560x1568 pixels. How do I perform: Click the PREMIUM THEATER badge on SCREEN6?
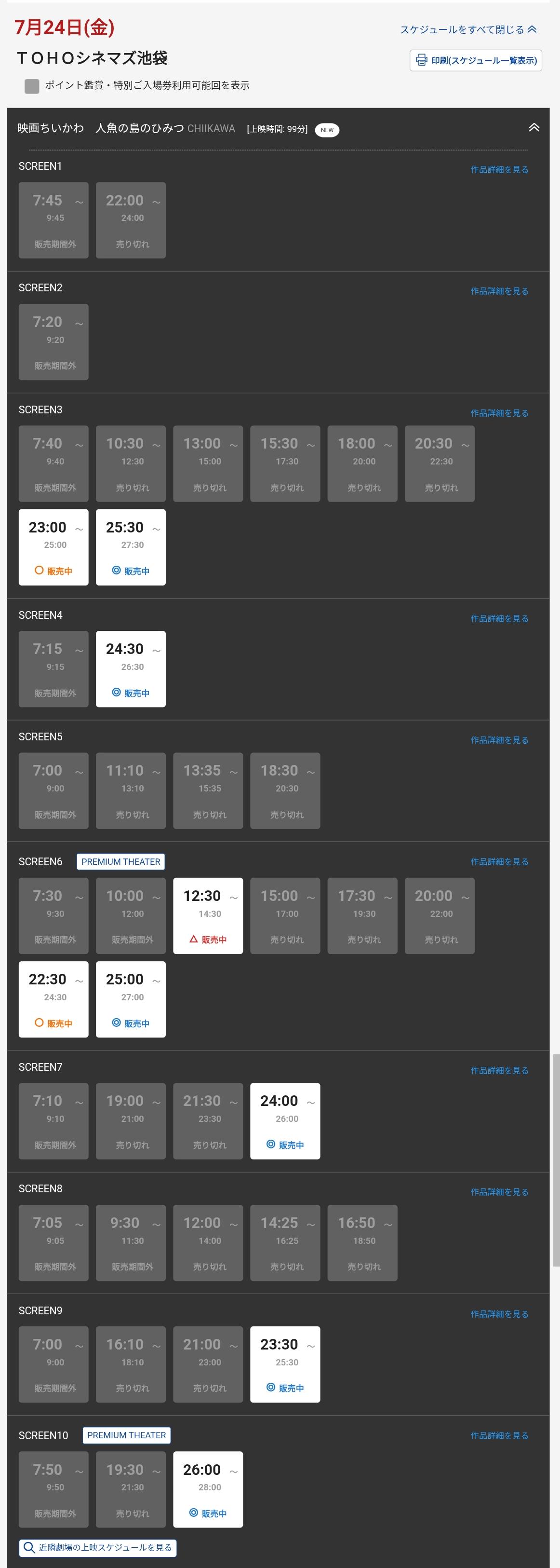120,861
